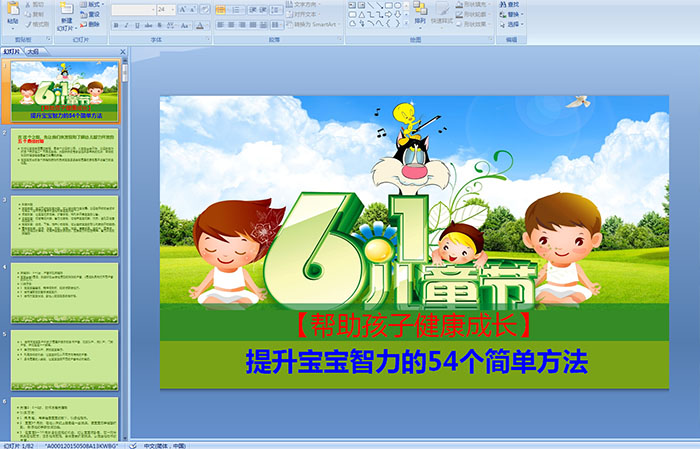
Task: Switch to the 大纲 outline tab
Action: [33, 52]
